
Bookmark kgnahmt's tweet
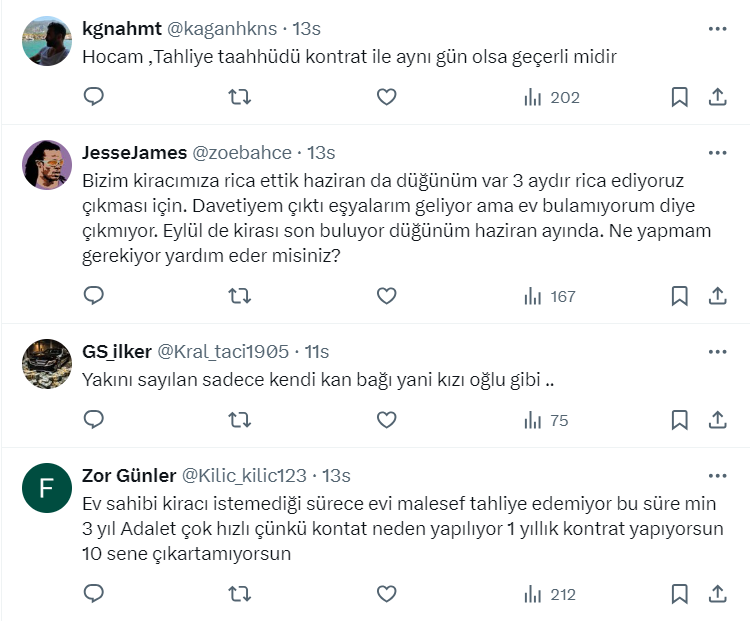(679, 97)
